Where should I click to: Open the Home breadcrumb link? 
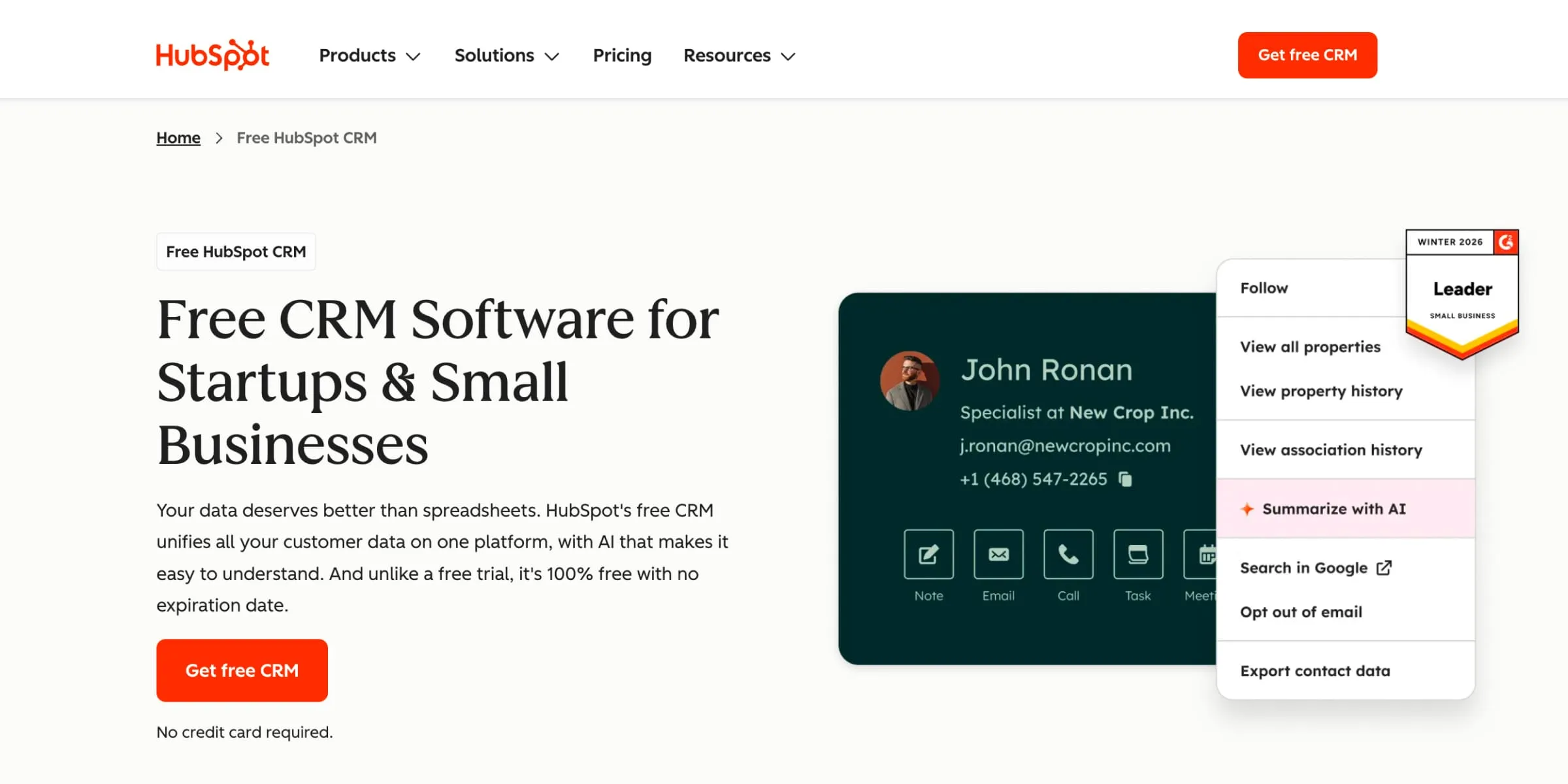[x=178, y=138]
